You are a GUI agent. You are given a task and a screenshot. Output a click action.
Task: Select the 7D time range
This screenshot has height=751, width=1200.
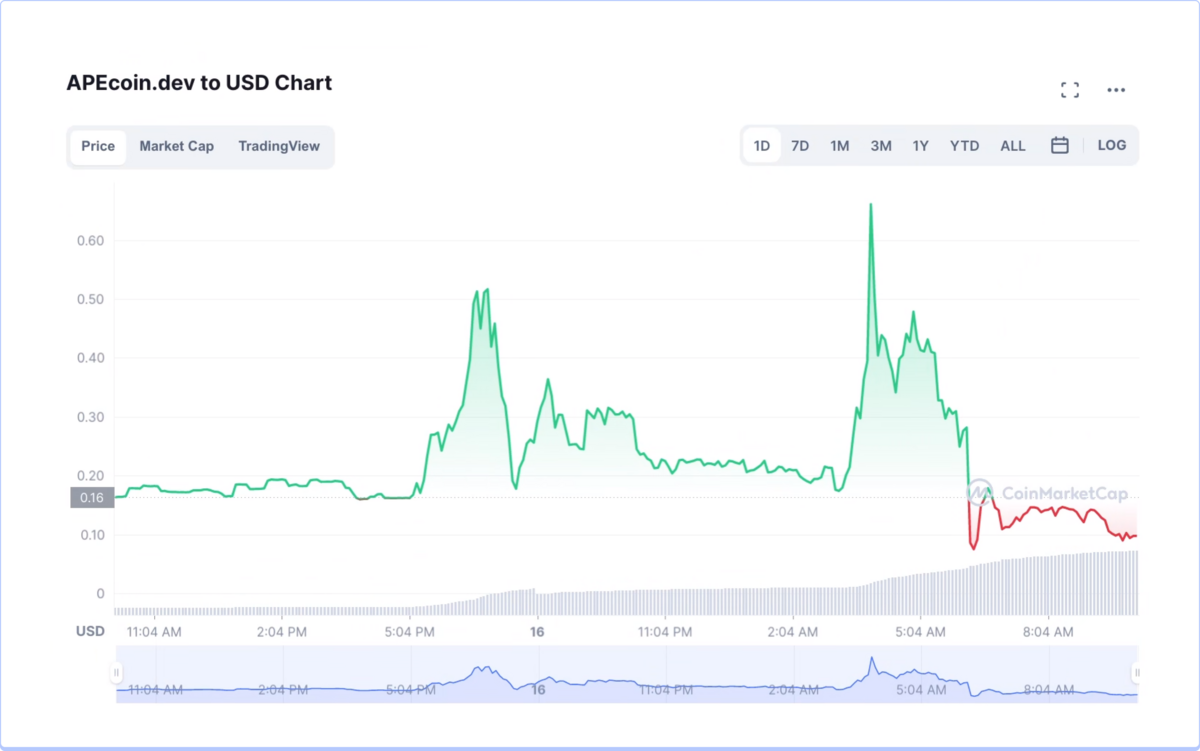click(800, 146)
